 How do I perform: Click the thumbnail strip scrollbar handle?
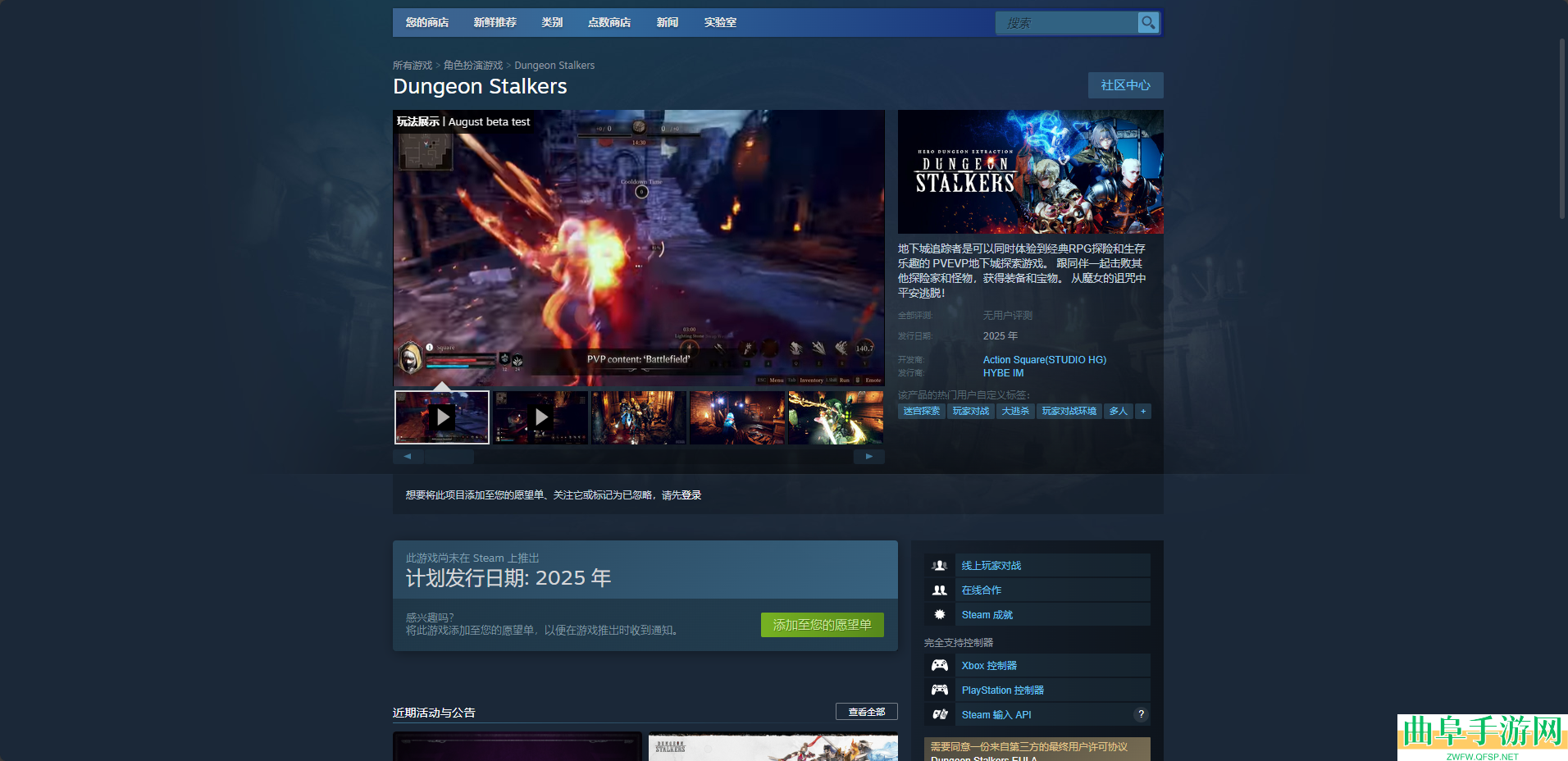[x=449, y=457]
